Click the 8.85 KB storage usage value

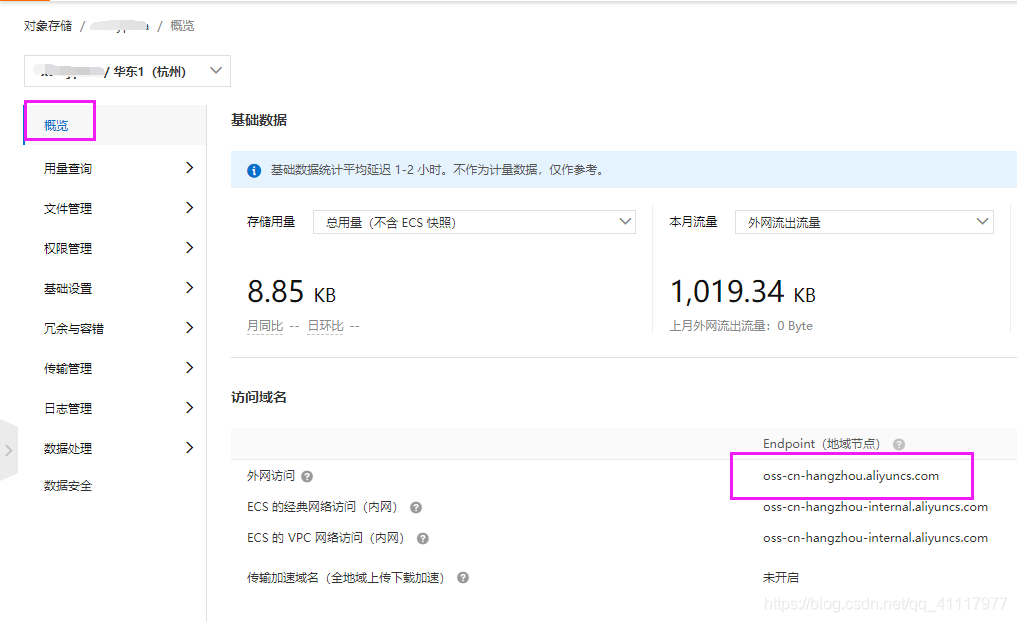pos(292,292)
